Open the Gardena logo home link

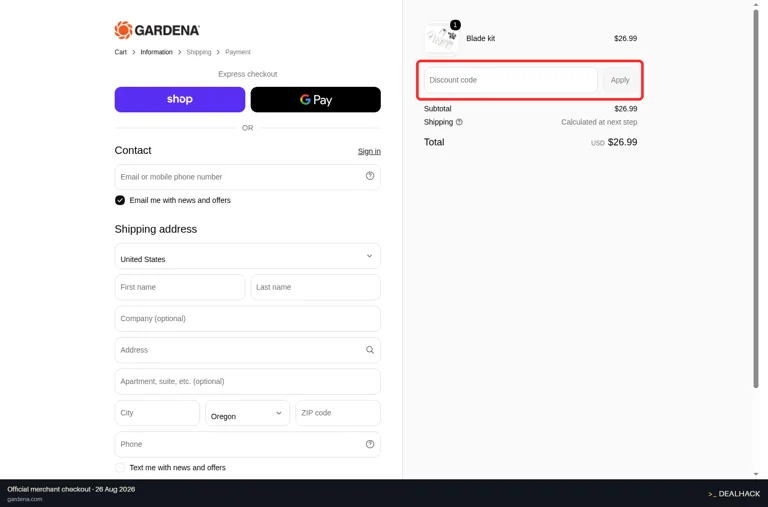(x=157, y=30)
